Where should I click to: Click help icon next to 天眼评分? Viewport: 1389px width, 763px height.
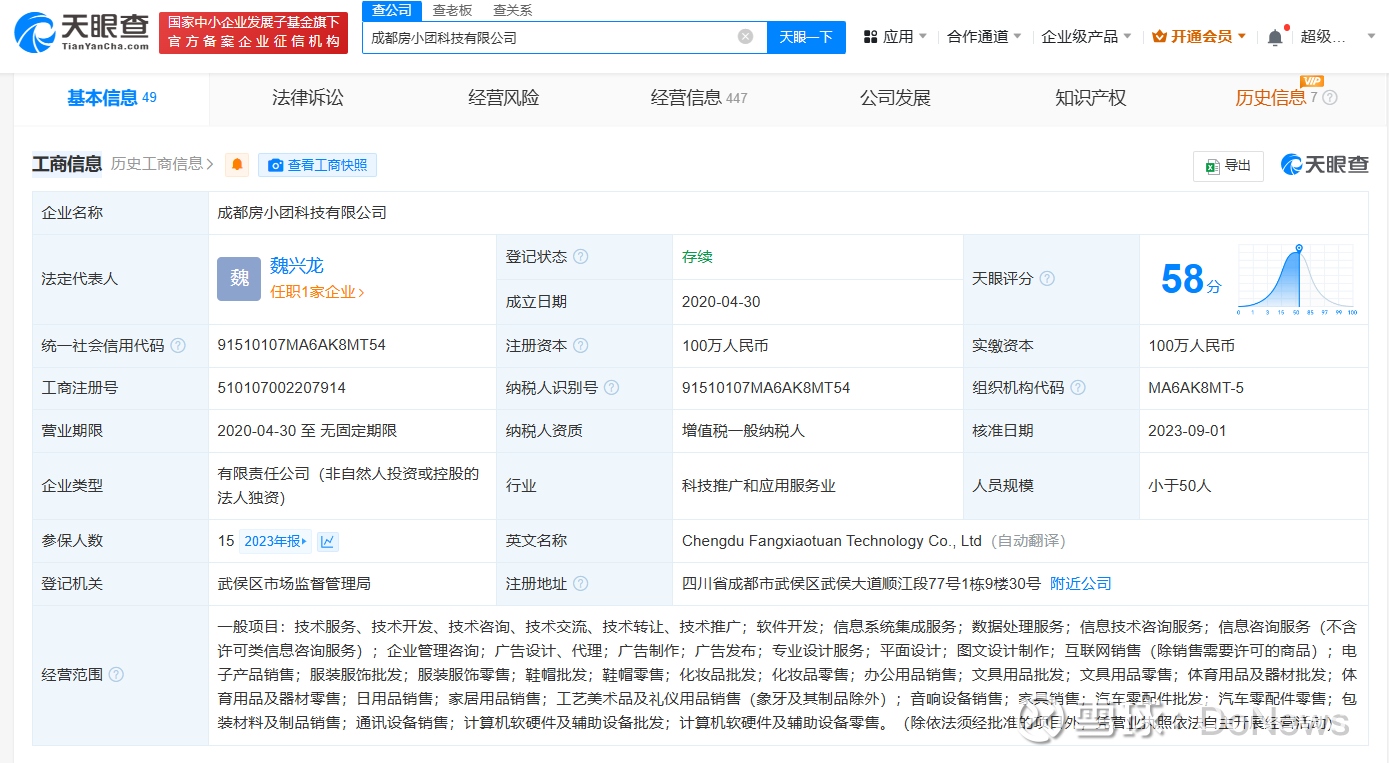tap(1047, 279)
